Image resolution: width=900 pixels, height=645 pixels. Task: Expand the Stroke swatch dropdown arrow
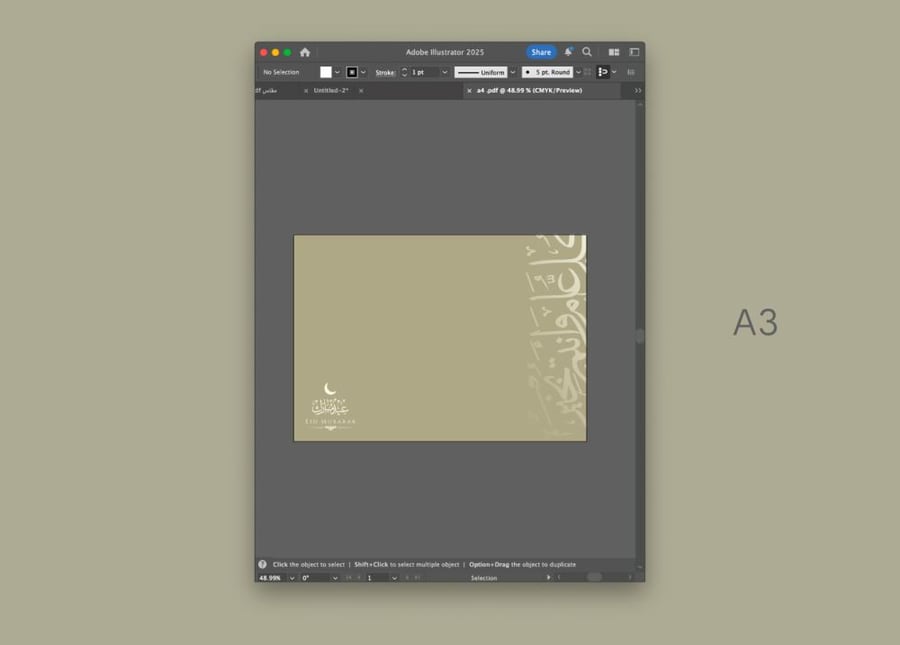363,72
